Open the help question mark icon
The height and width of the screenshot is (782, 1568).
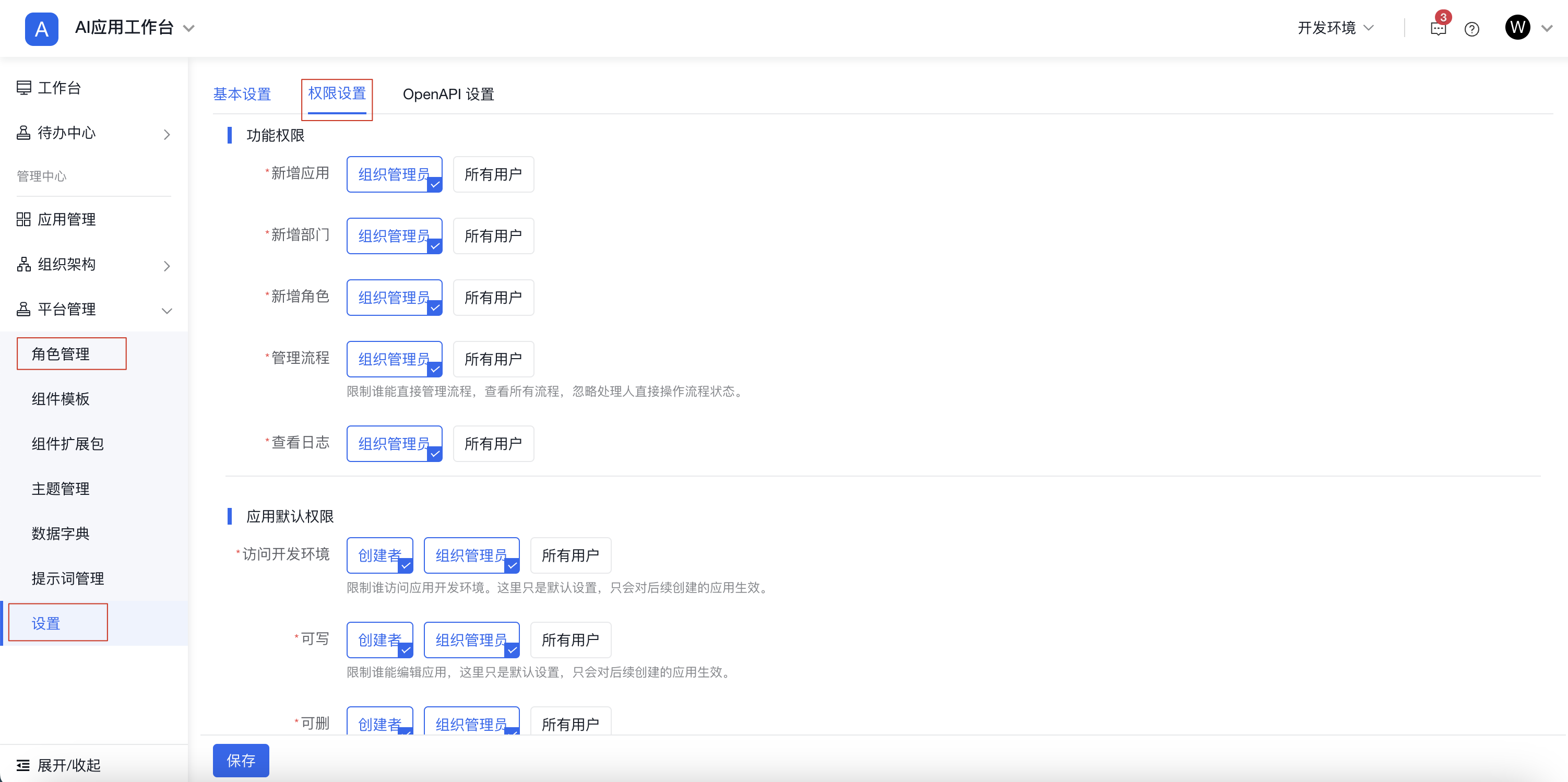point(1472,29)
